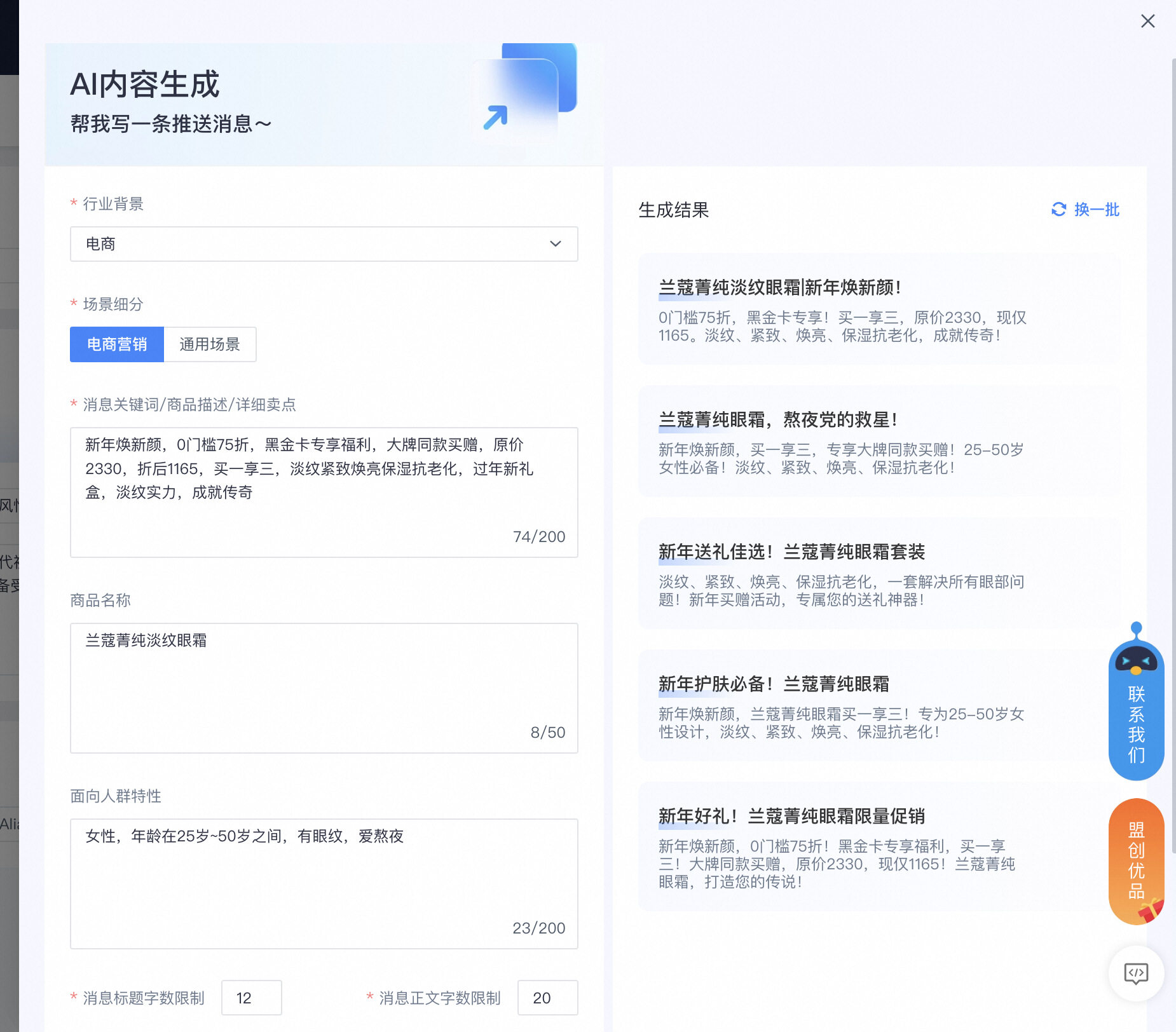
Task: Edit the 消息正文字数限制 field showing 20
Action: 547,998
